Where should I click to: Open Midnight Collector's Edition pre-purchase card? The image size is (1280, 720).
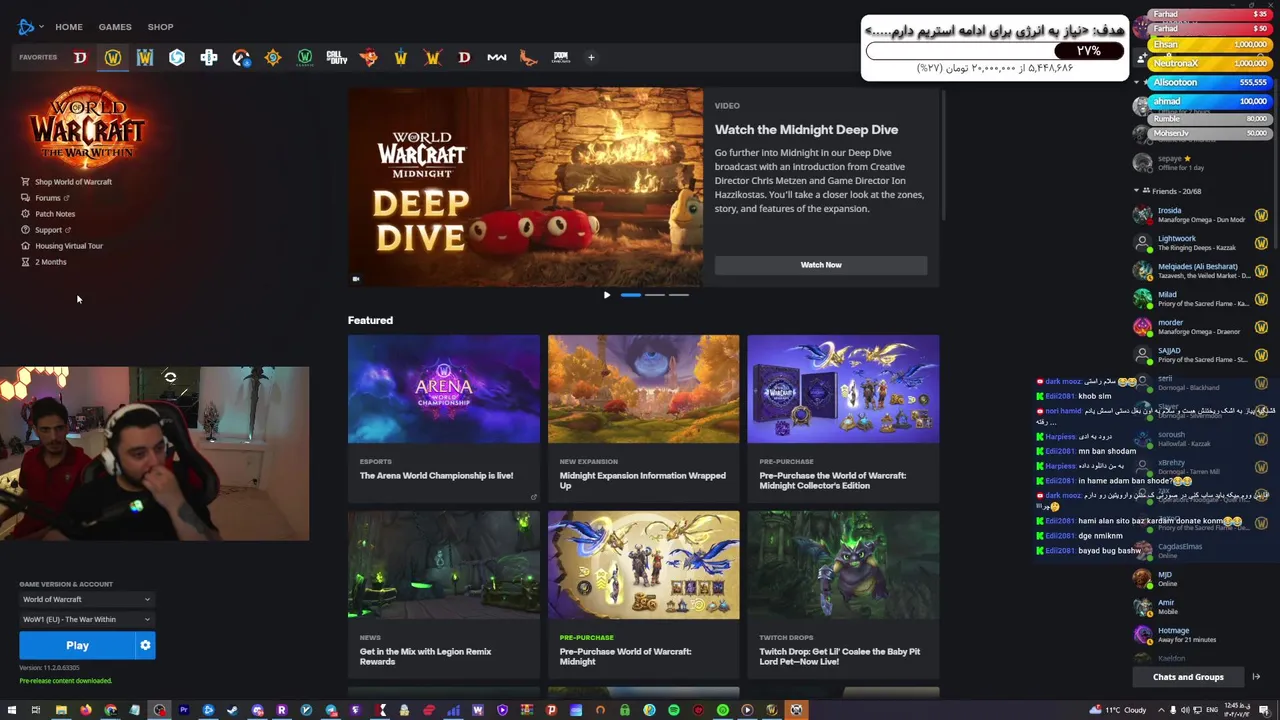[x=843, y=417]
